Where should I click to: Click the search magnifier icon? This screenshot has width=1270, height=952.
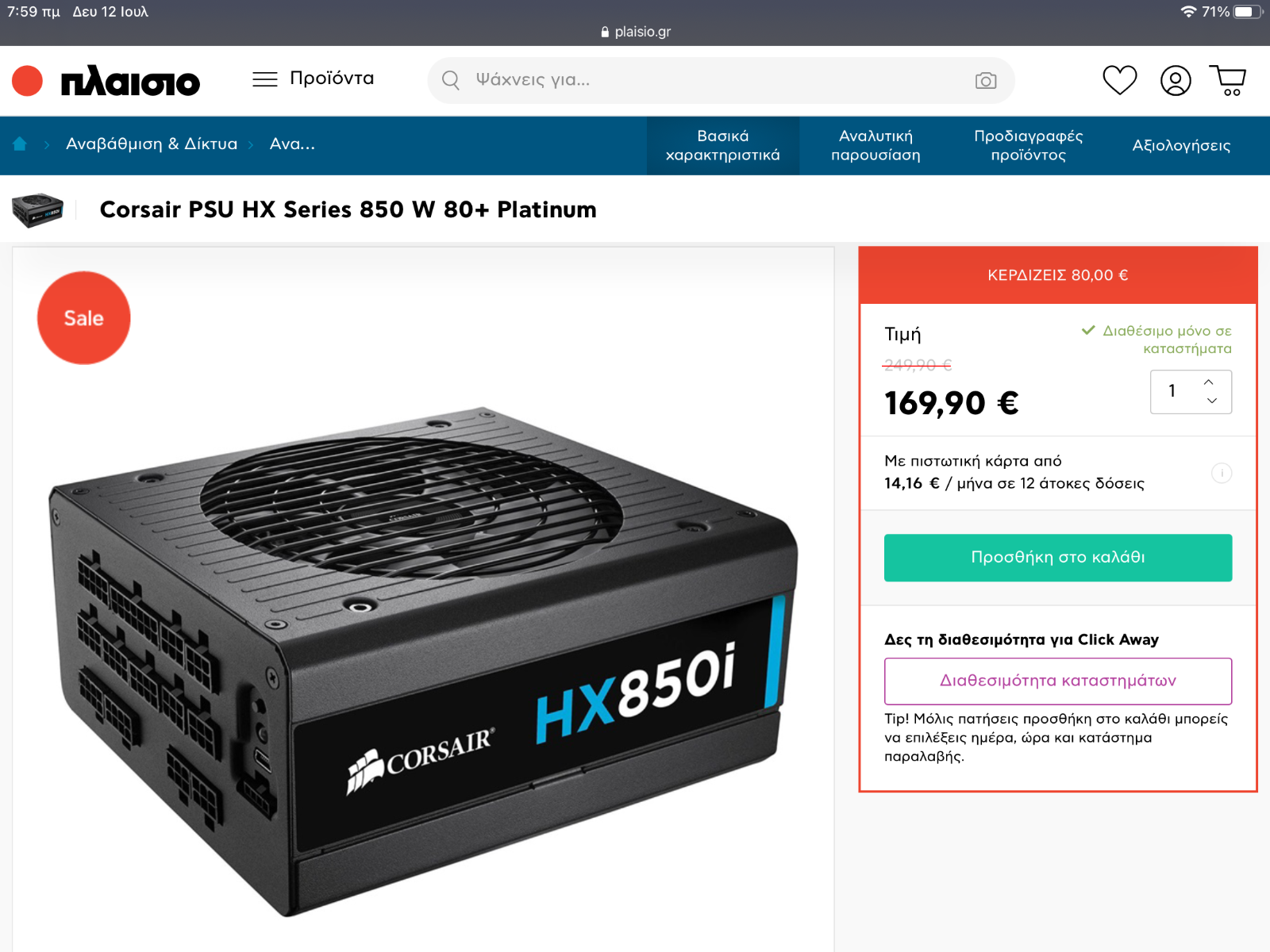451,80
